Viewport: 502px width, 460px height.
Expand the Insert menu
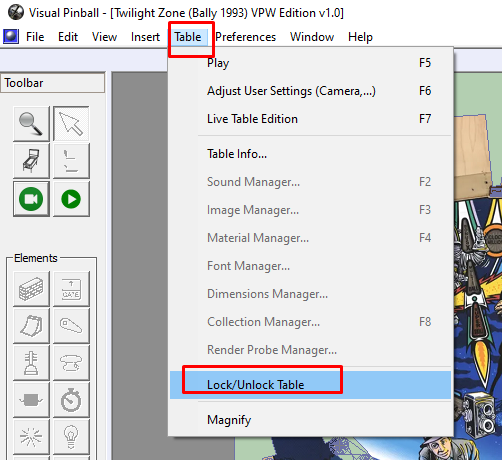point(145,37)
